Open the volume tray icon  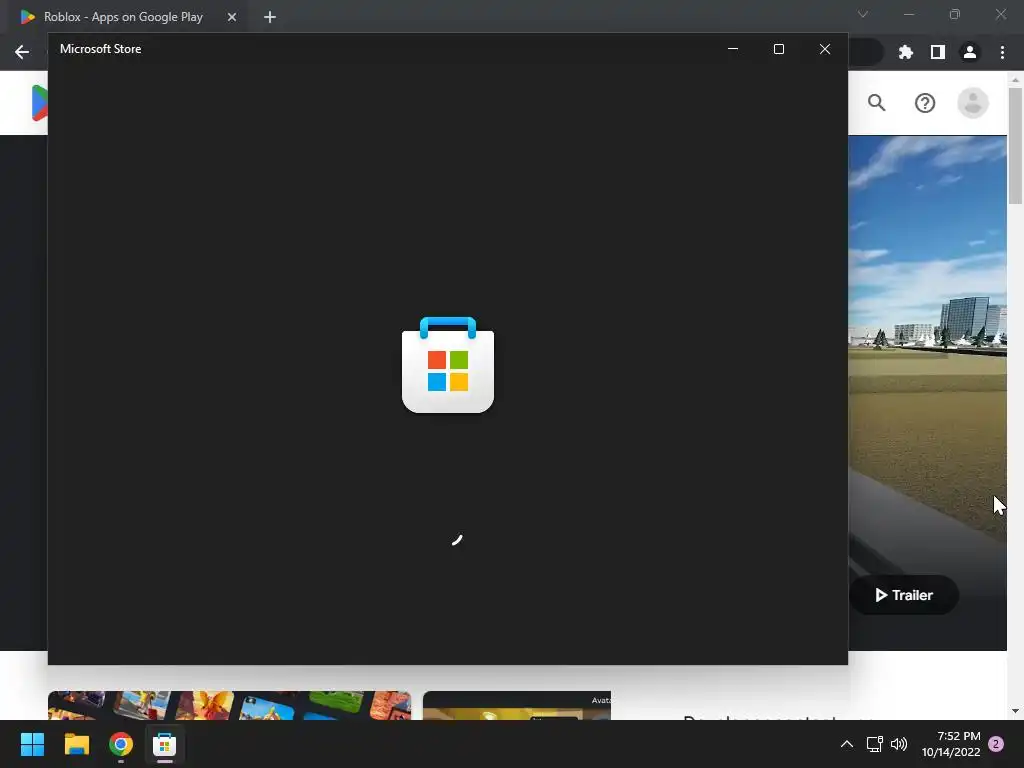(899, 744)
